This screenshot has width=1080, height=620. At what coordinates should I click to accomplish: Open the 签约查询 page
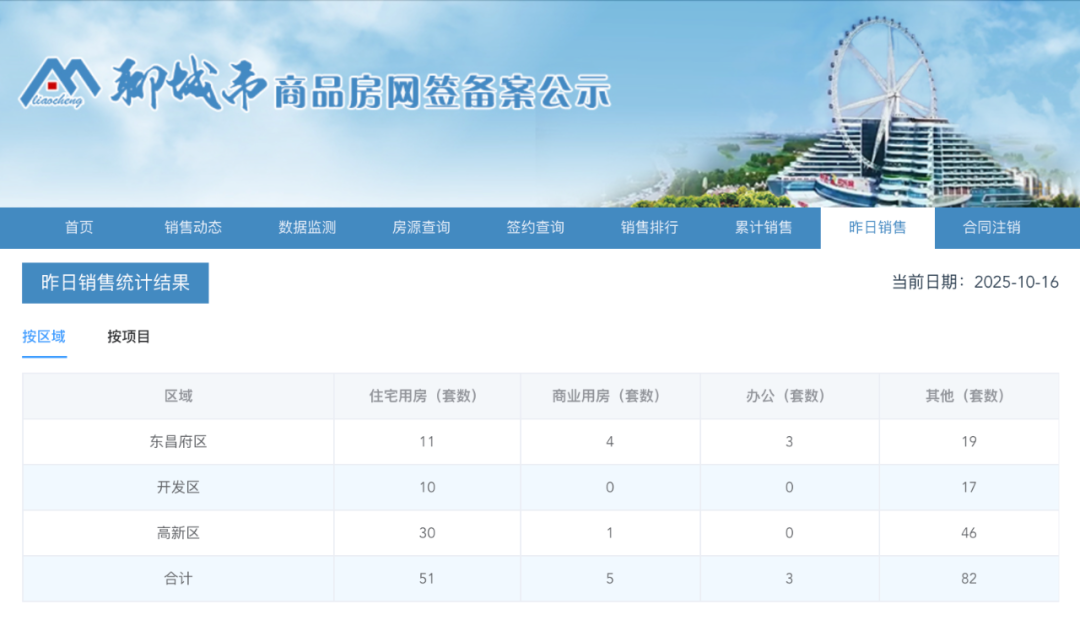[x=535, y=227]
